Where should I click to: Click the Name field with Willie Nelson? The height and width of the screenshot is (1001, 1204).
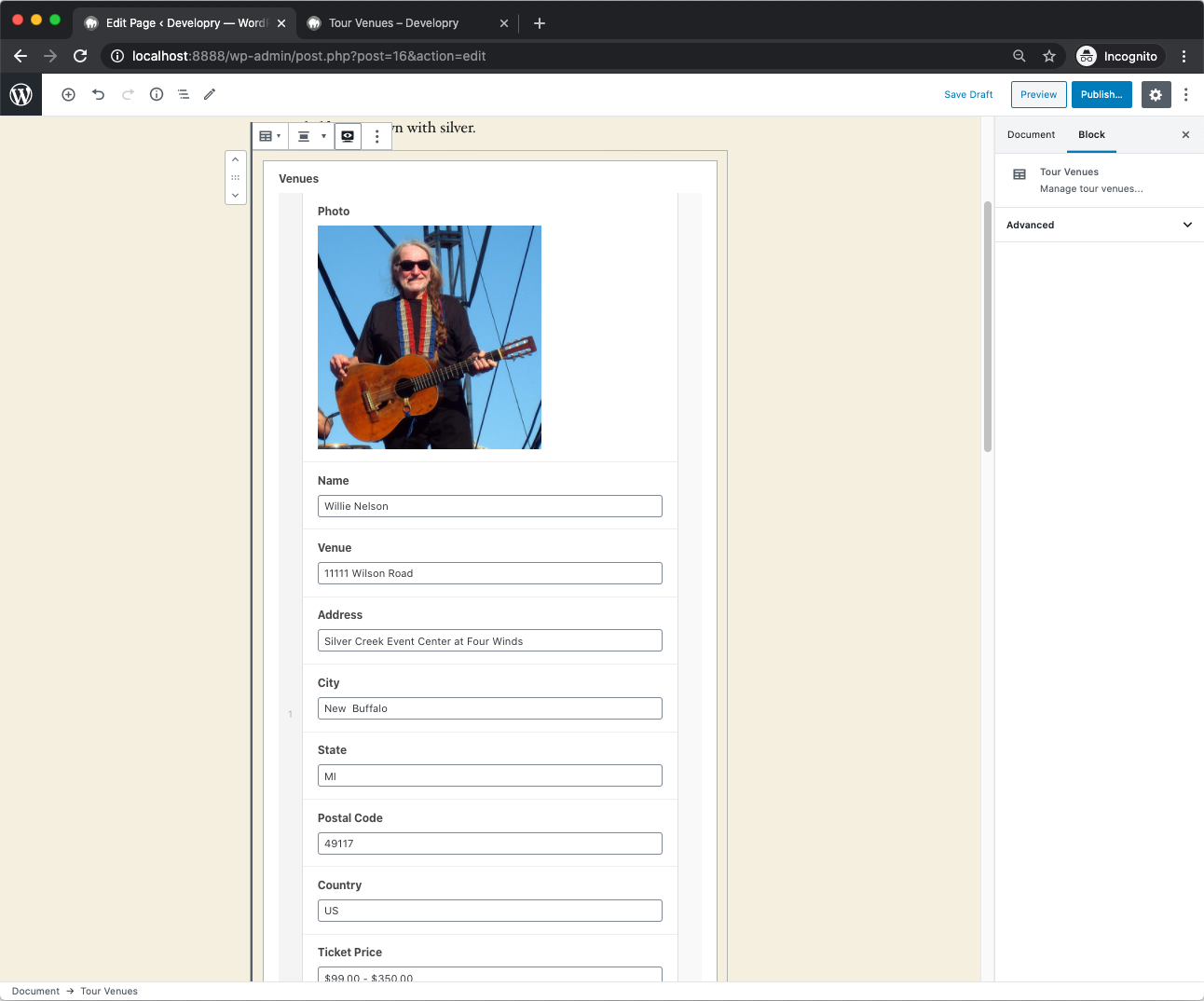pos(489,506)
